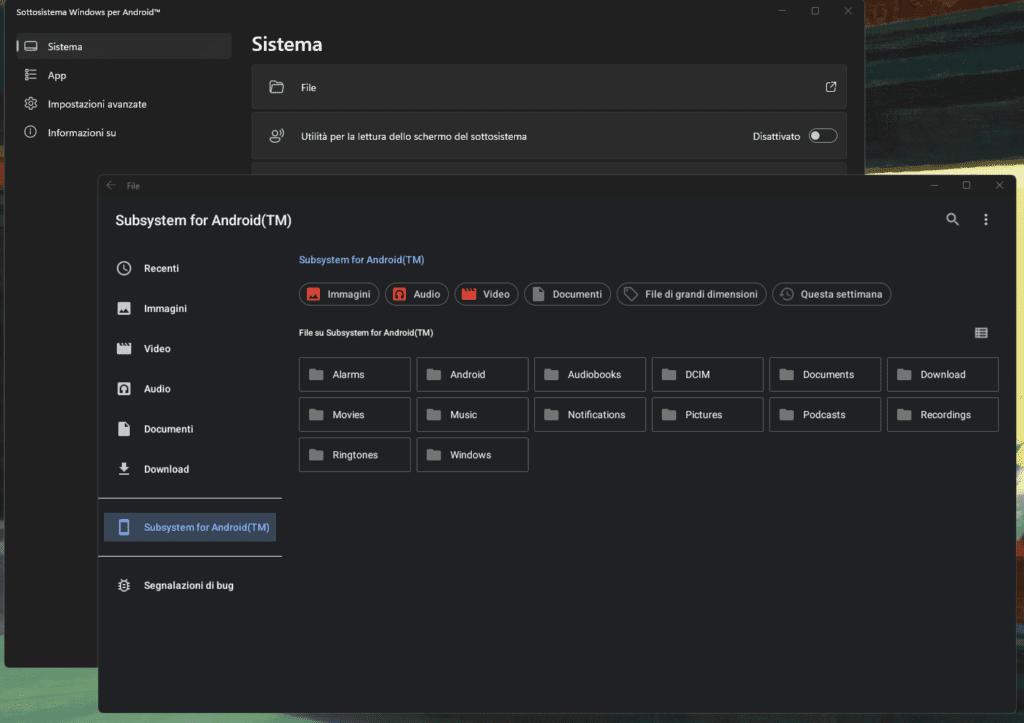
Task: Select Questa settimana filter chip
Action: pyautogui.click(x=831, y=294)
